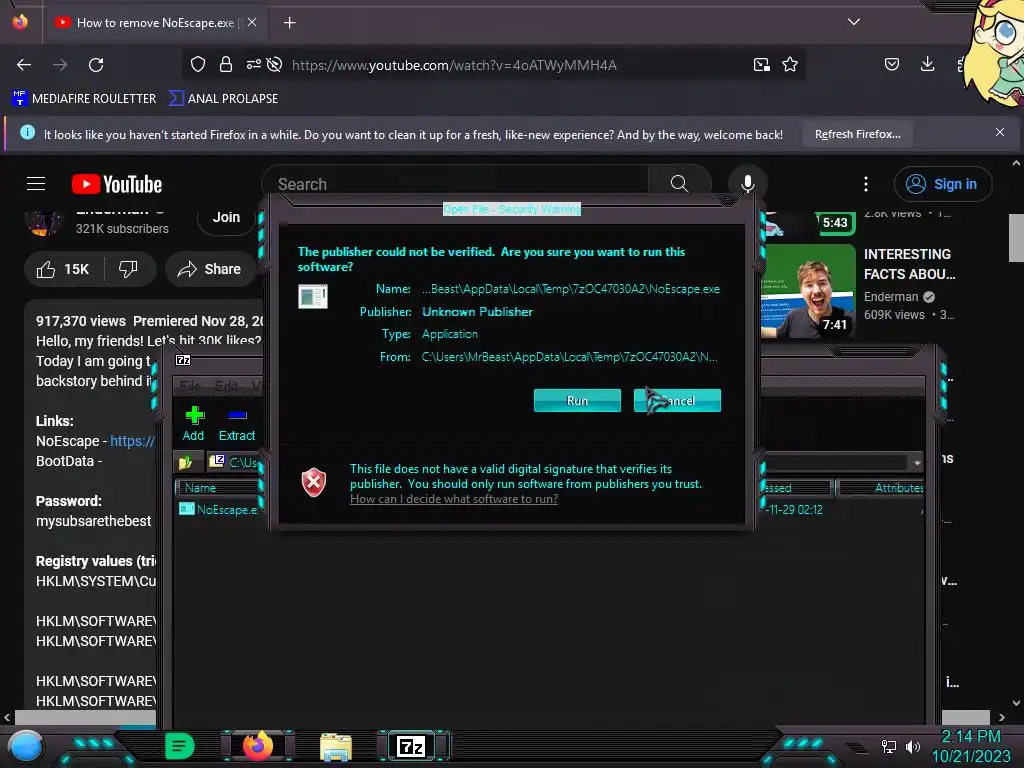The image size is (1024, 768).
Task: Go back in Firefox
Action: (24, 65)
